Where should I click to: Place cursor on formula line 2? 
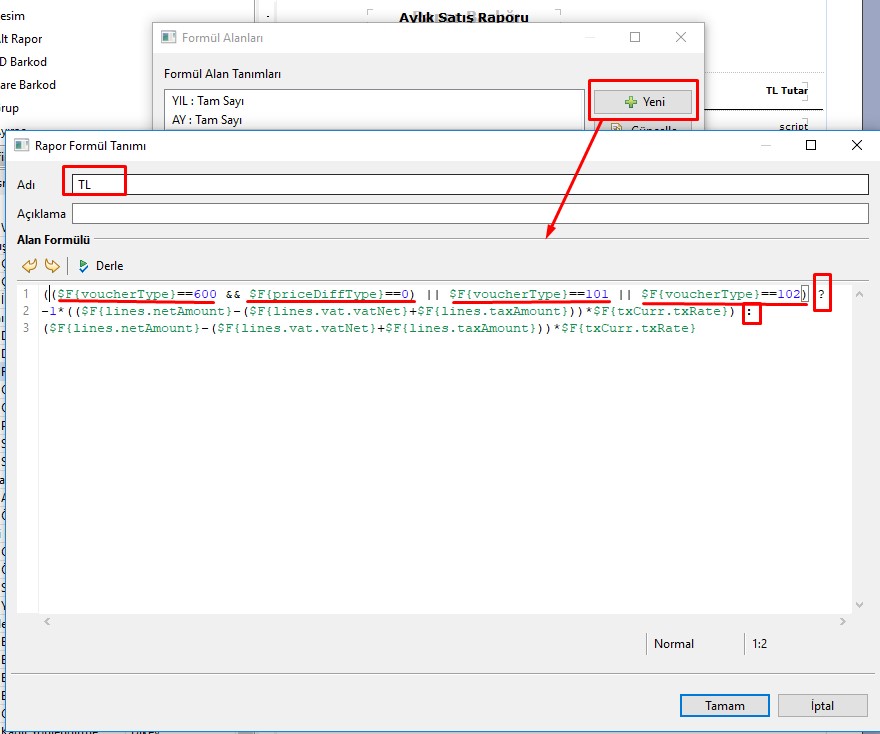pyautogui.click(x=400, y=311)
